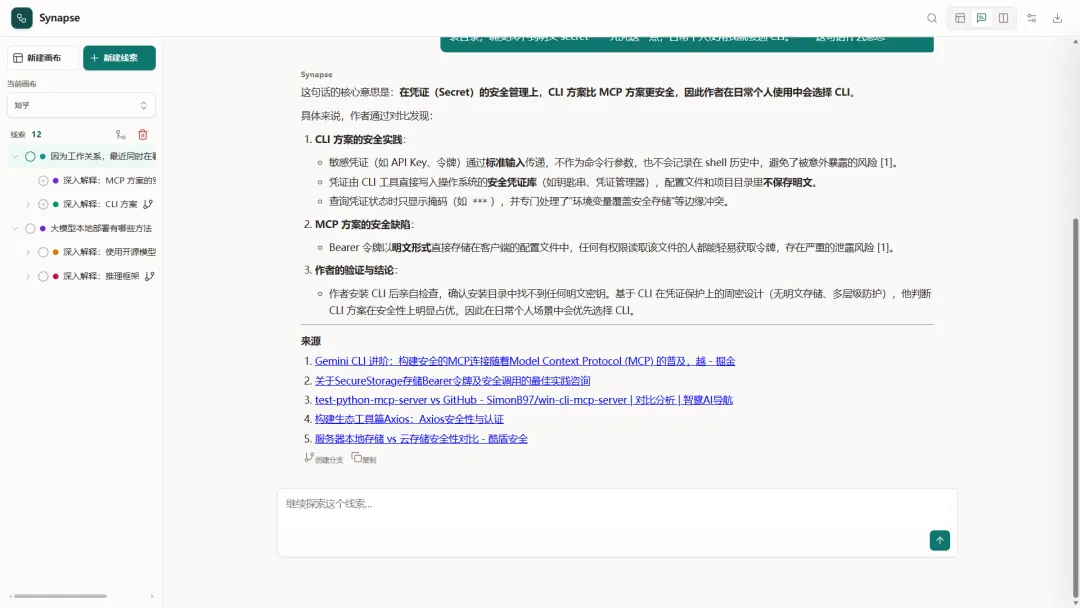Open the 构建生态工具篇Axios source link
1080x608 pixels.
[409, 419]
